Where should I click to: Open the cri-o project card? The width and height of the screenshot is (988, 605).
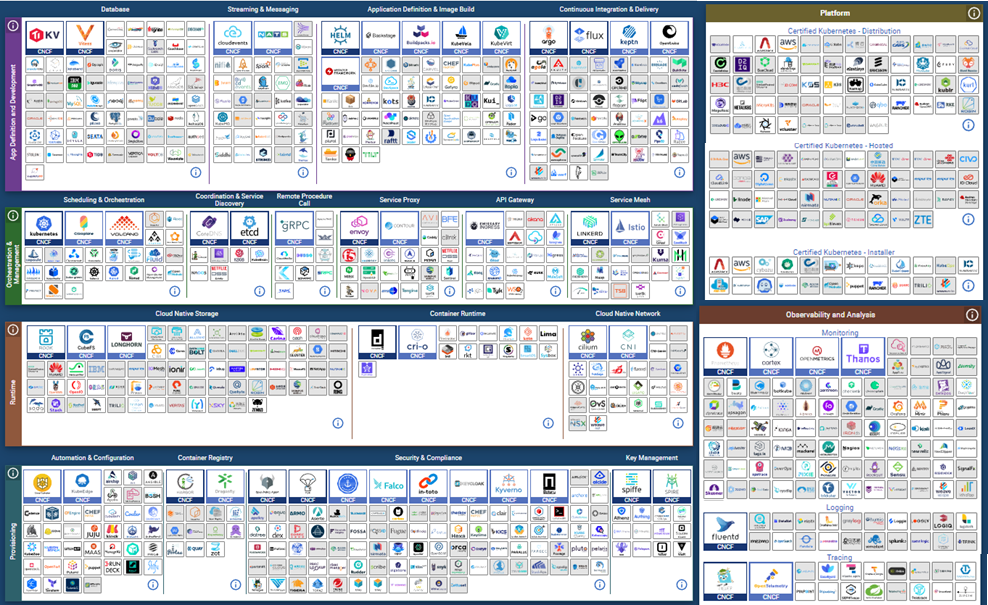tap(417, 342)
